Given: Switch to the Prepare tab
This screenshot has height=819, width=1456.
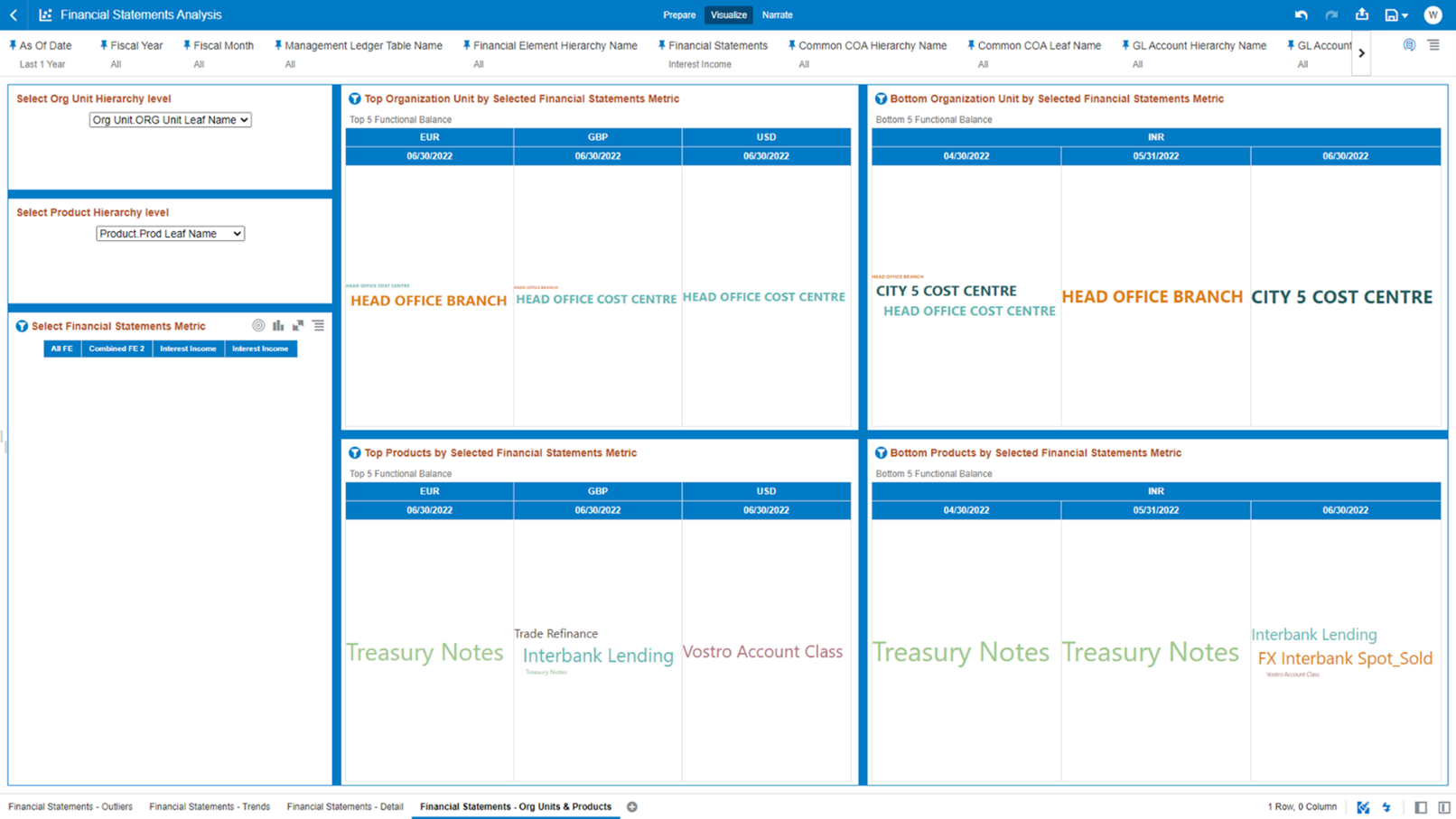Looking at the screenshot, I should click(679, 14).
